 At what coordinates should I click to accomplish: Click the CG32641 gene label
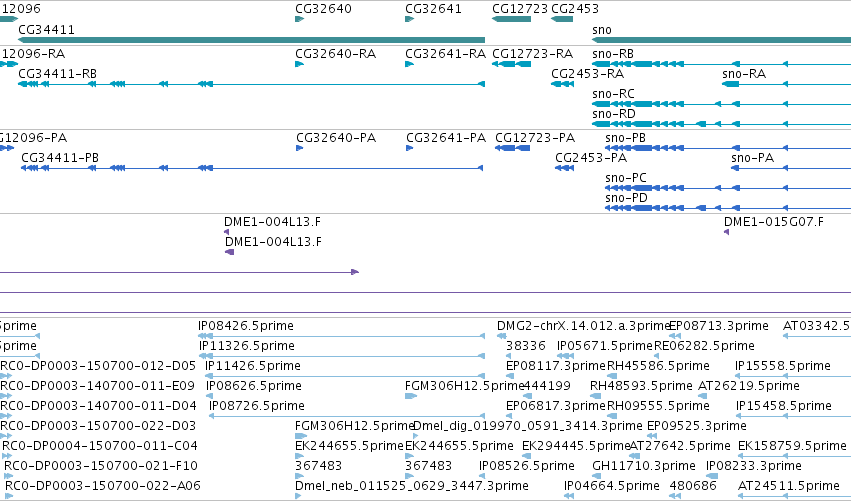[434, 9]
